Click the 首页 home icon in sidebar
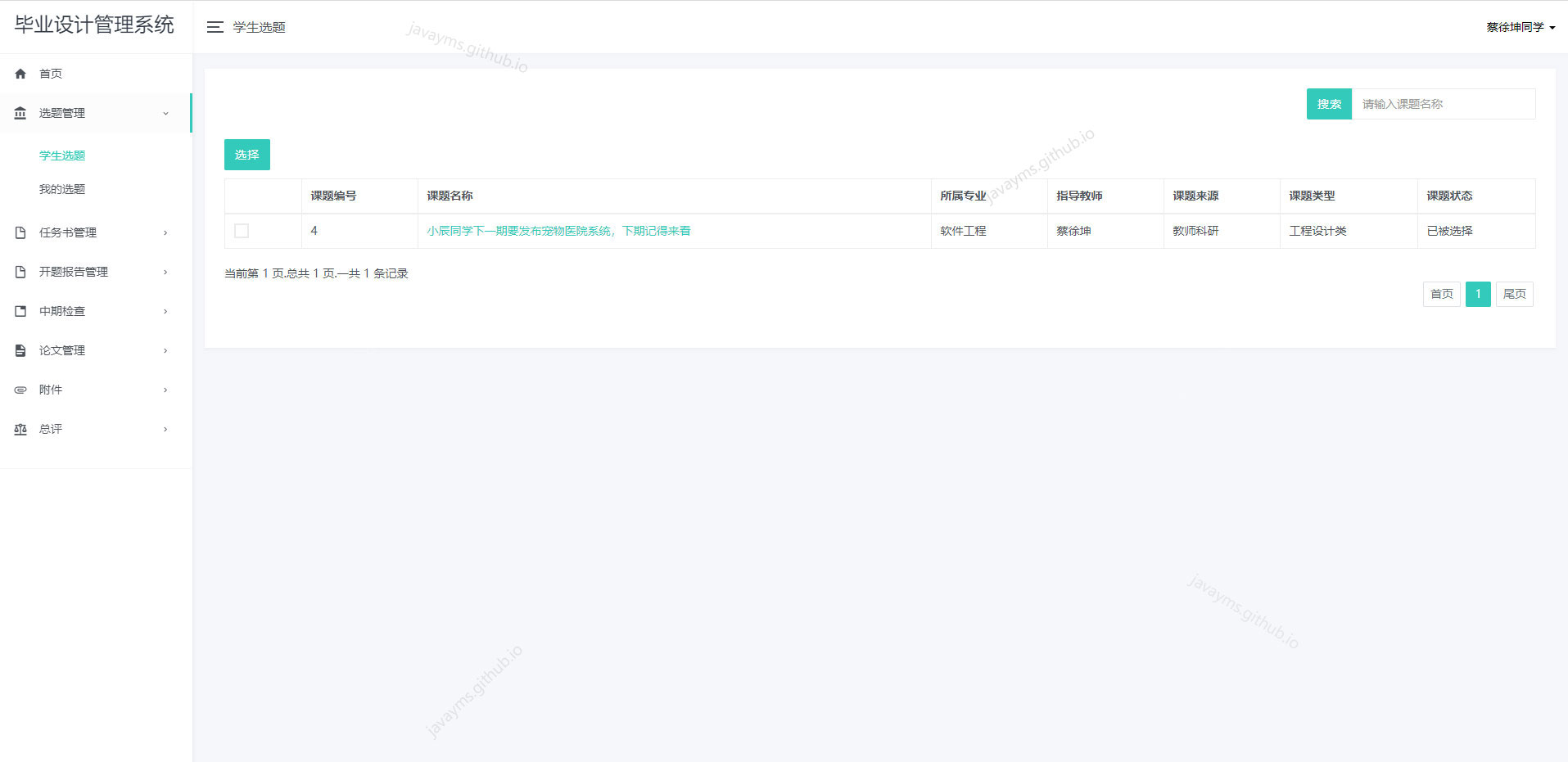 point(20,74)
